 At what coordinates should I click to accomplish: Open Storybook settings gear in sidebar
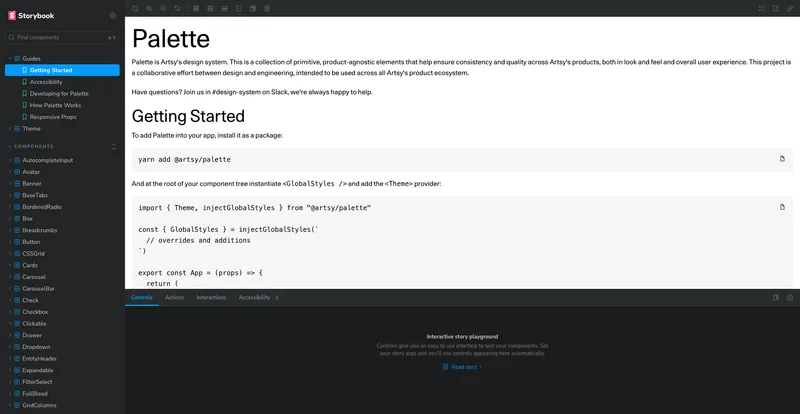coord(113,16)
